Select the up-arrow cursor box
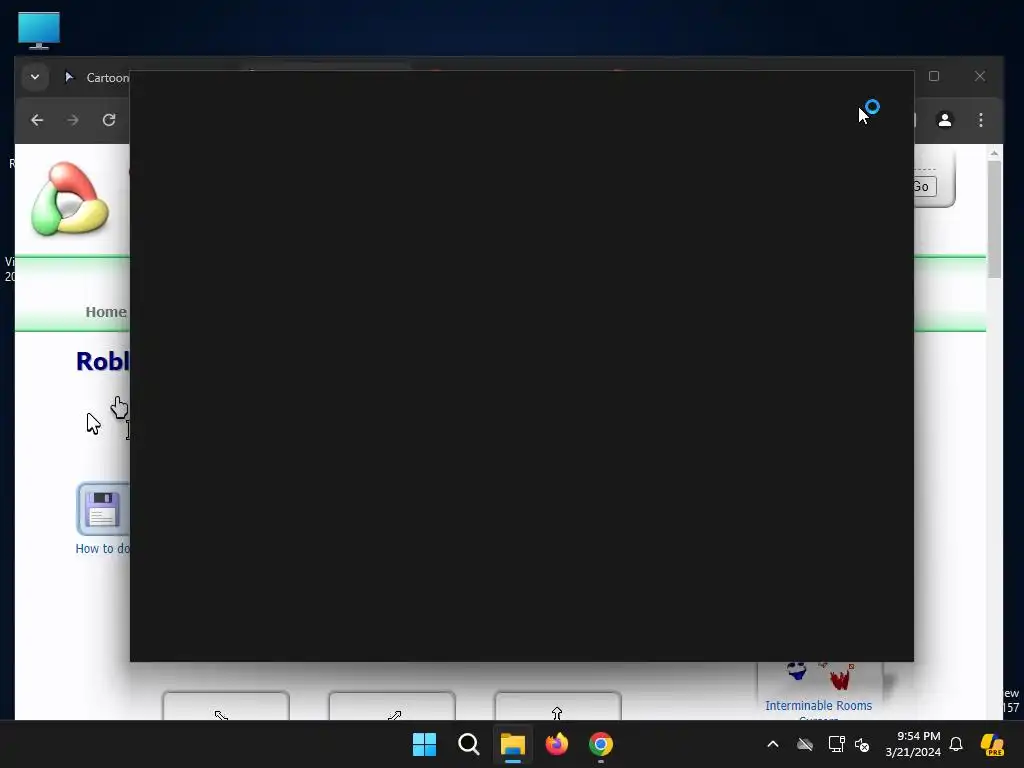 point(558,707)
